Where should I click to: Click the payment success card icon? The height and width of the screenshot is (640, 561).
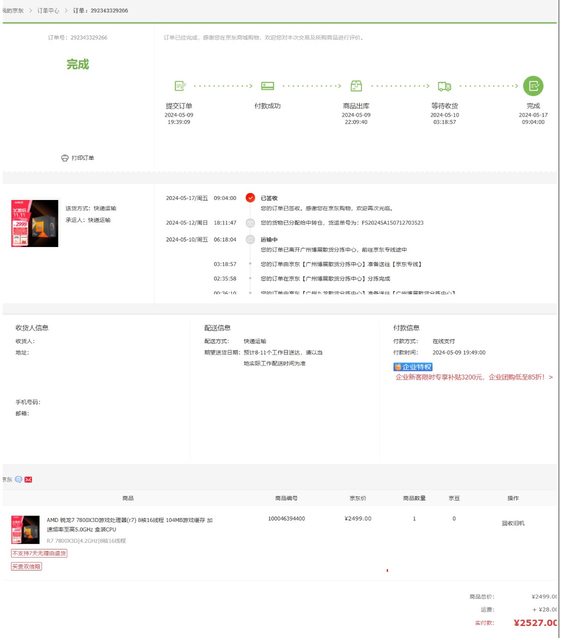coord(267,86)
